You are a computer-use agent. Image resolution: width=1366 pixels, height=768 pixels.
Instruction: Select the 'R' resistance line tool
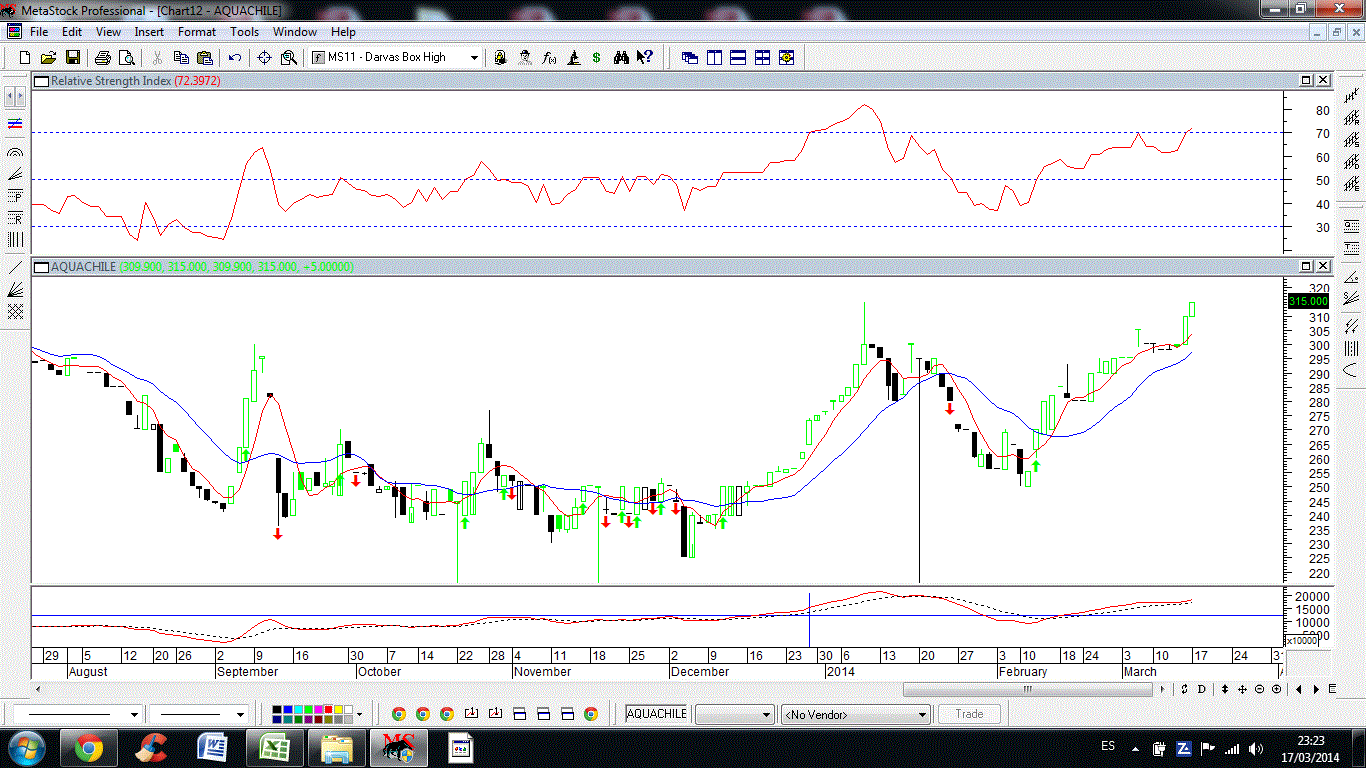(x=15, y=217)
